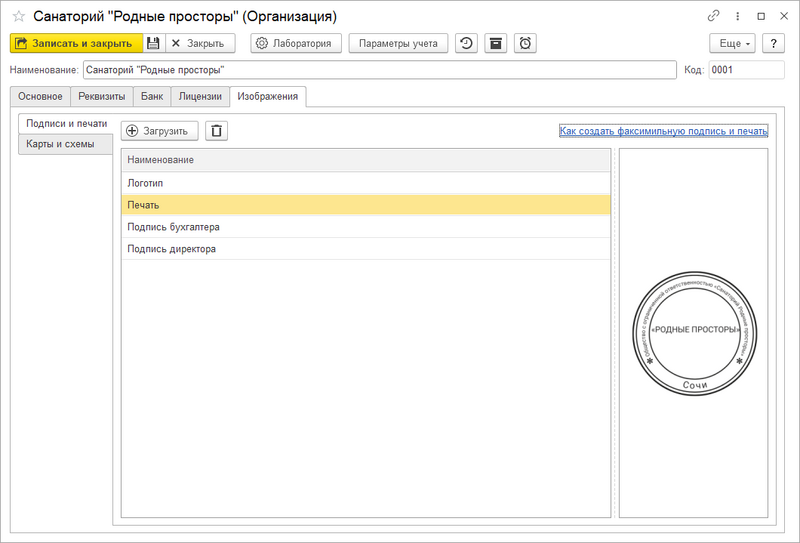
Task: Open the alarm clock reminder icon
Action: pyautogui.click(x=525, y=43)
